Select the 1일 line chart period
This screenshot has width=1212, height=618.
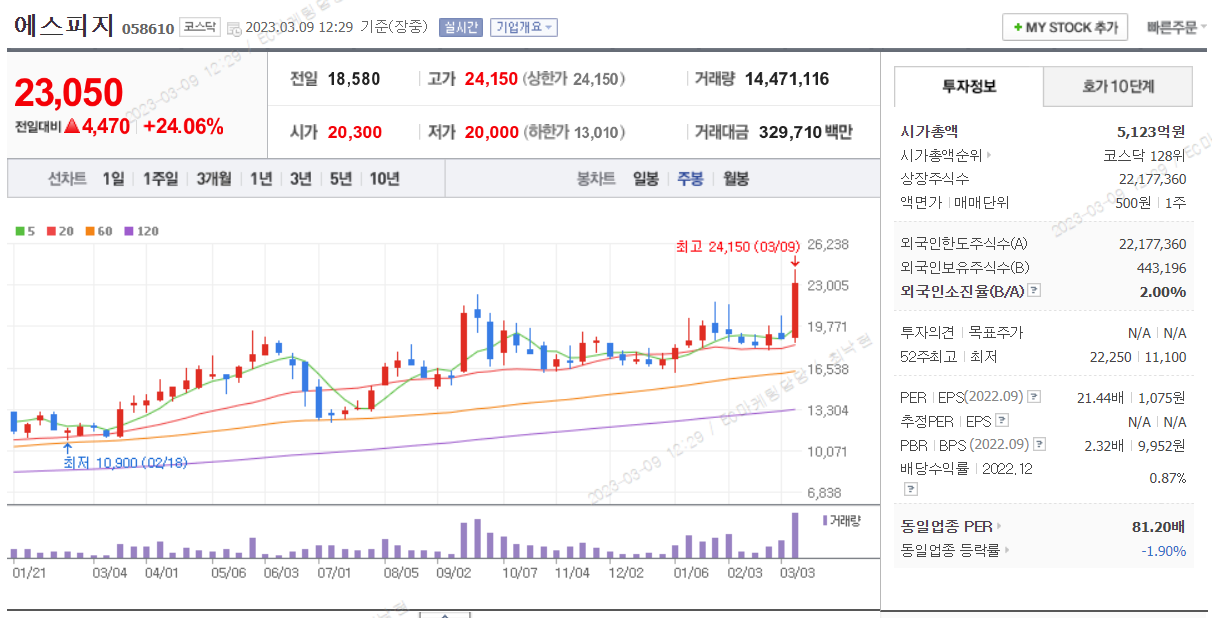[x=114, y=179]
